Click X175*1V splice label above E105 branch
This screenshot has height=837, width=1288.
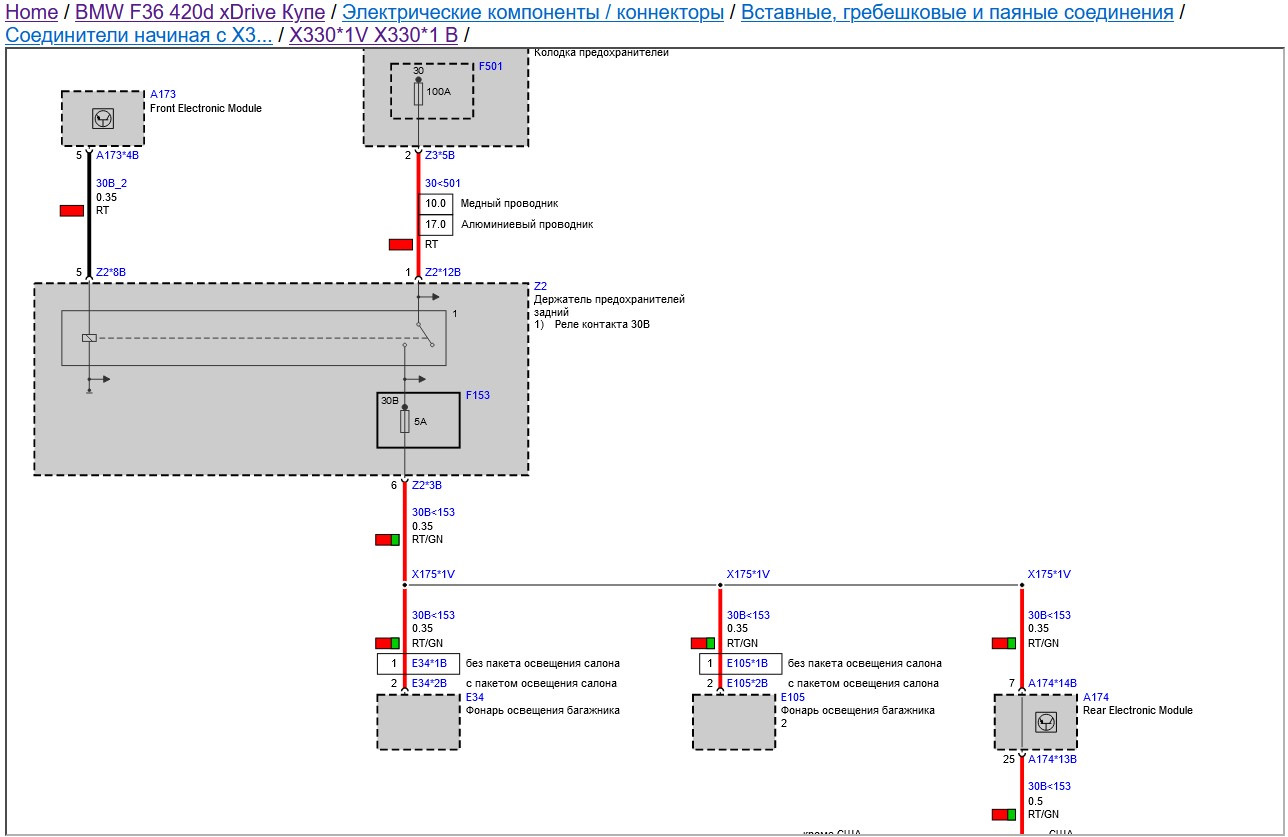tap(748, 574)
